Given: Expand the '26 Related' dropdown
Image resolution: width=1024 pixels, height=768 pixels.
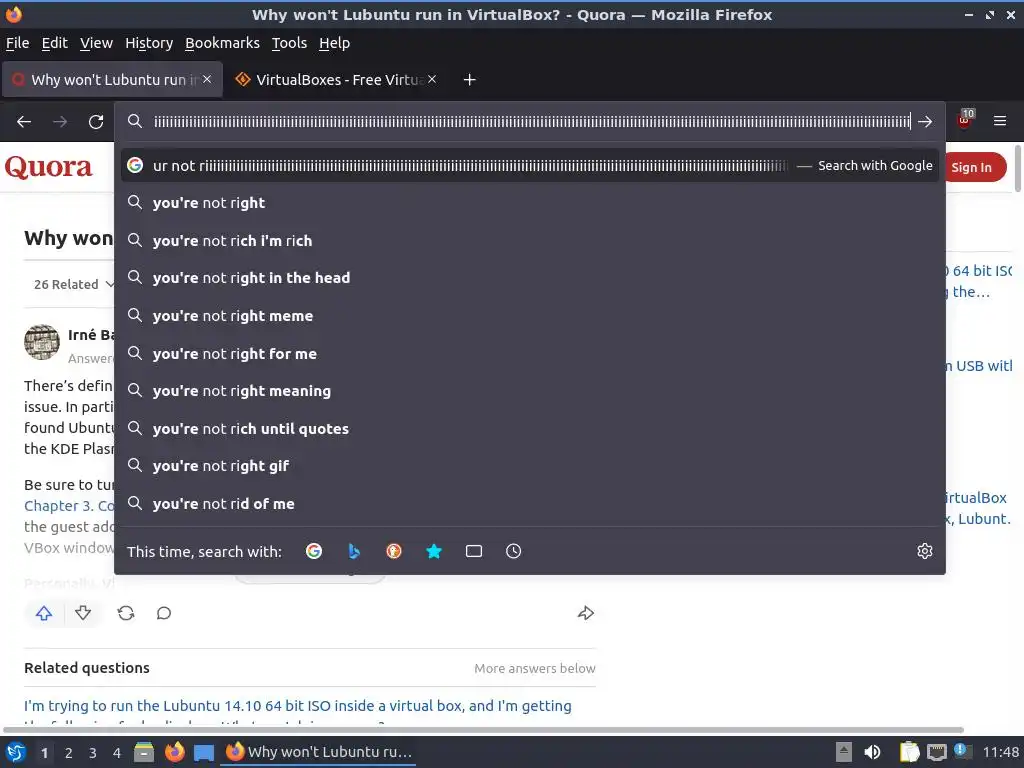Looking at the screenshot, I should pyautogui.click(x=73, y=285).
